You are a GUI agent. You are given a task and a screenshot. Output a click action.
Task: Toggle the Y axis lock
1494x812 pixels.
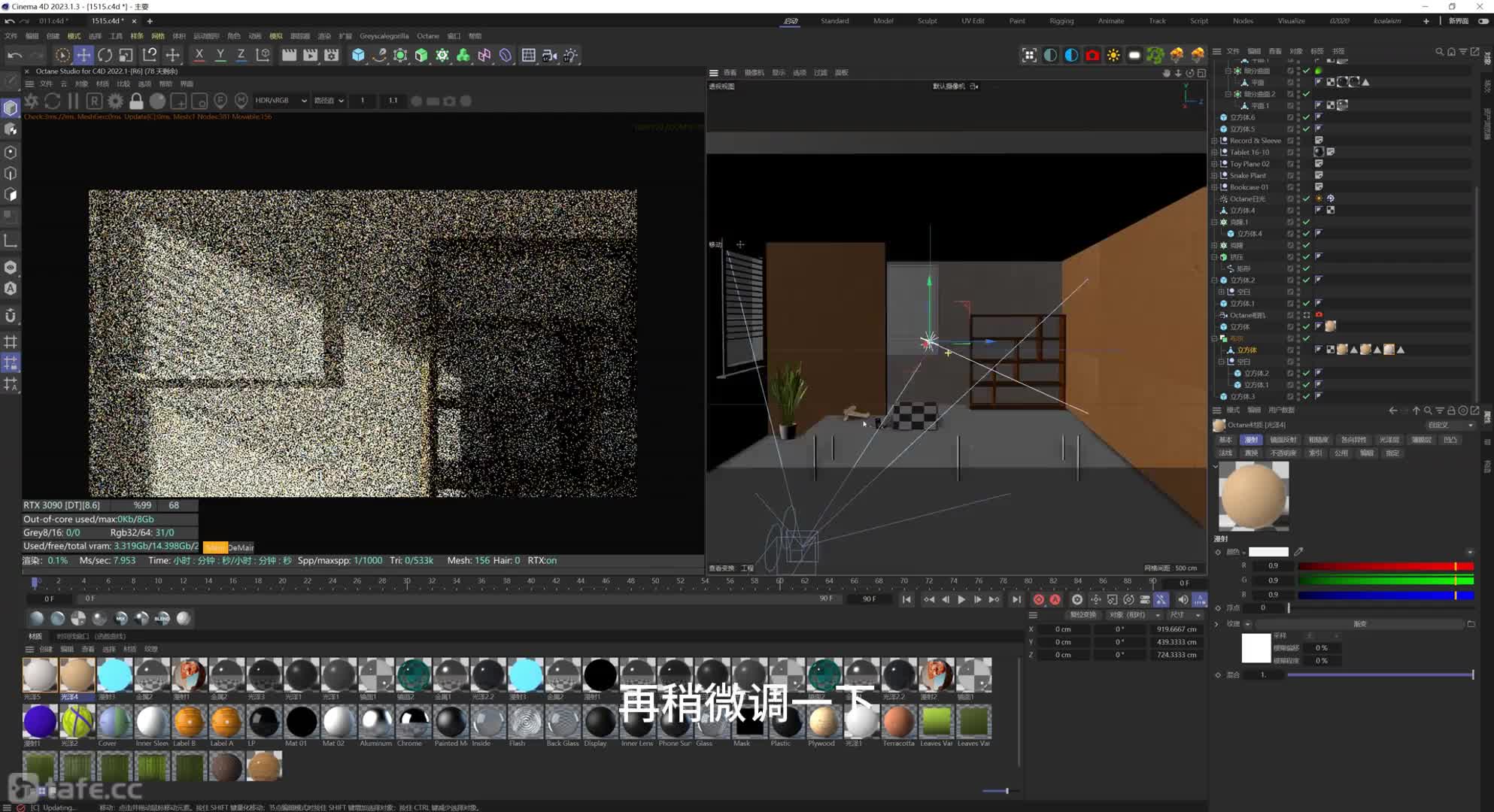click(x=220, y=55)
